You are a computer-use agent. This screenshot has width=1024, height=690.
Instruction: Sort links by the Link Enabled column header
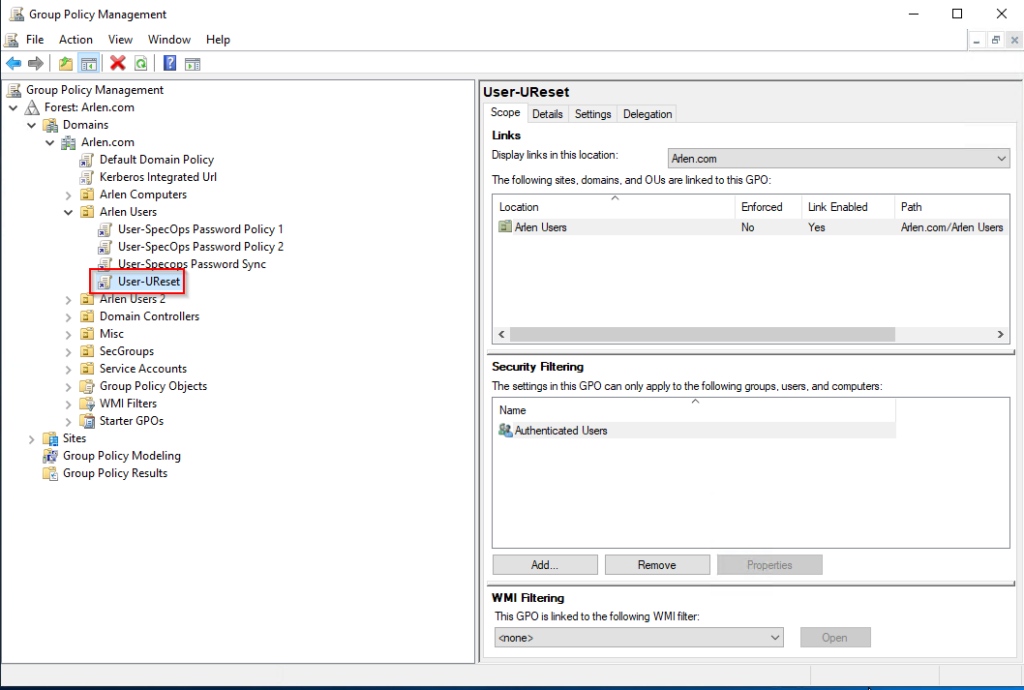[x=848, y=207]
